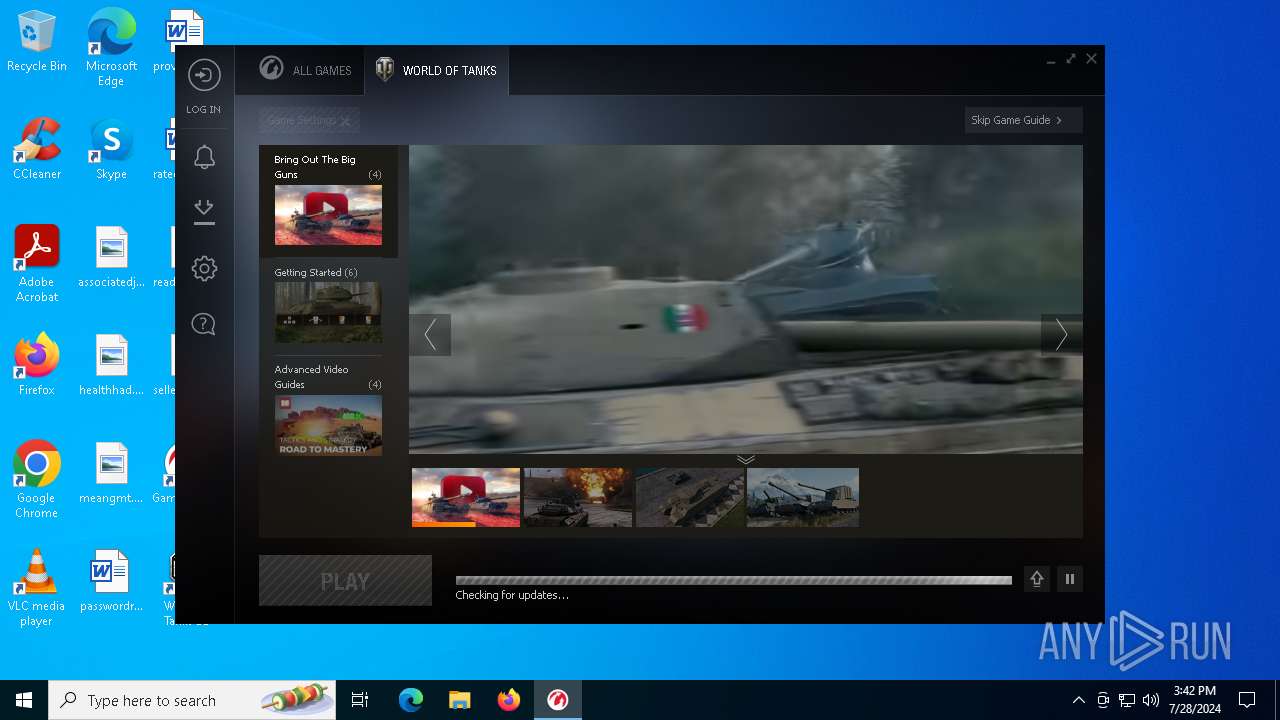Click Wargaming Game Center taskbar icon
Screen dimensions: 1280x720
[x=558, y=700]
